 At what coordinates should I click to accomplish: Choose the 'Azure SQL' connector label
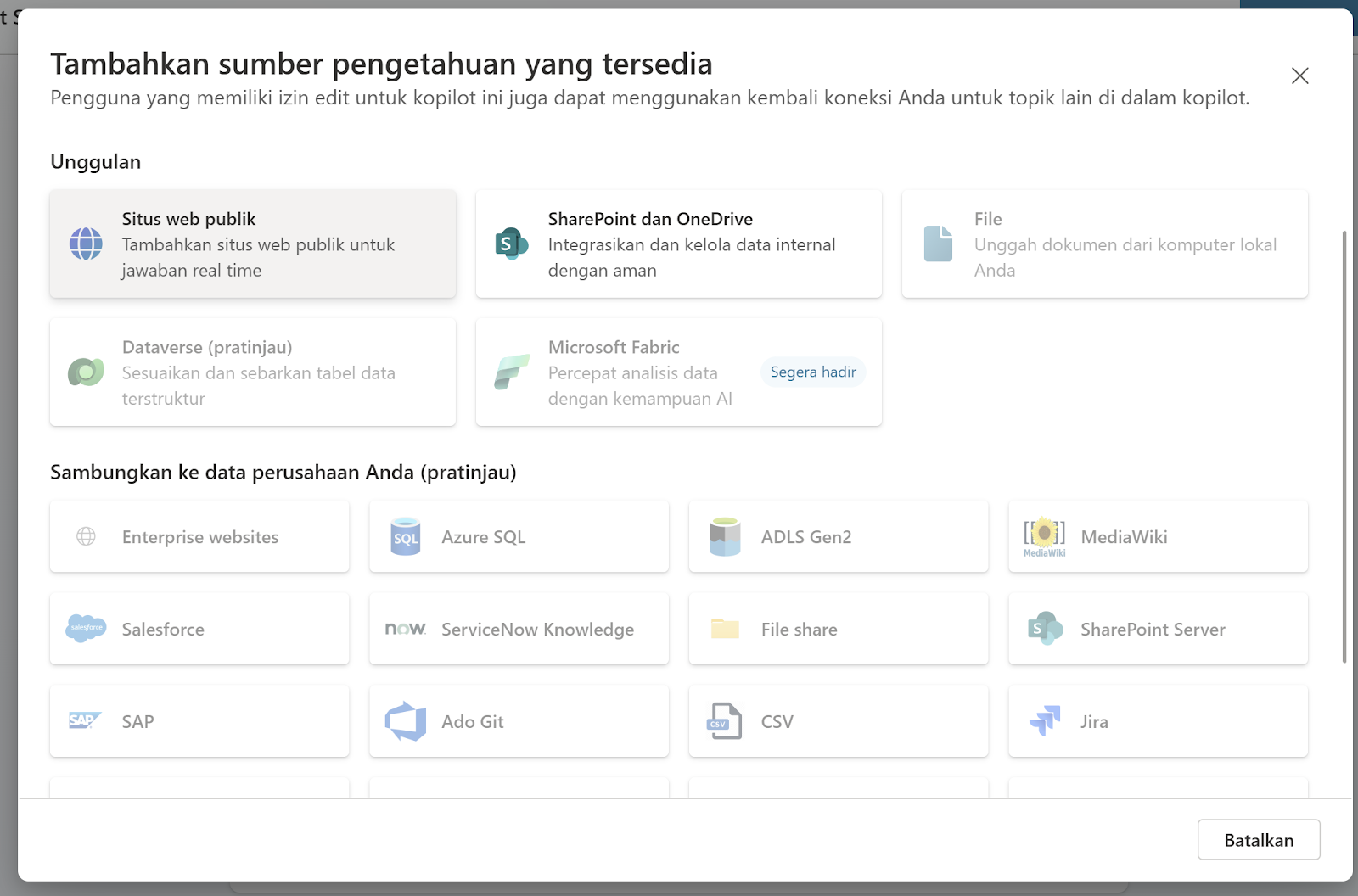pyautogui.click(x=484, y=537)
